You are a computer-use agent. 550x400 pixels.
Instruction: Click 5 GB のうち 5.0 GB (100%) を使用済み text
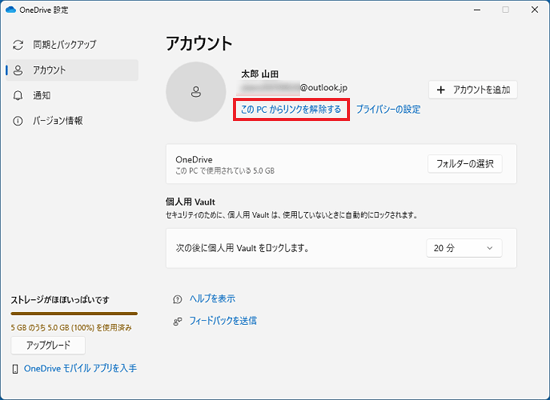[71, 328]
